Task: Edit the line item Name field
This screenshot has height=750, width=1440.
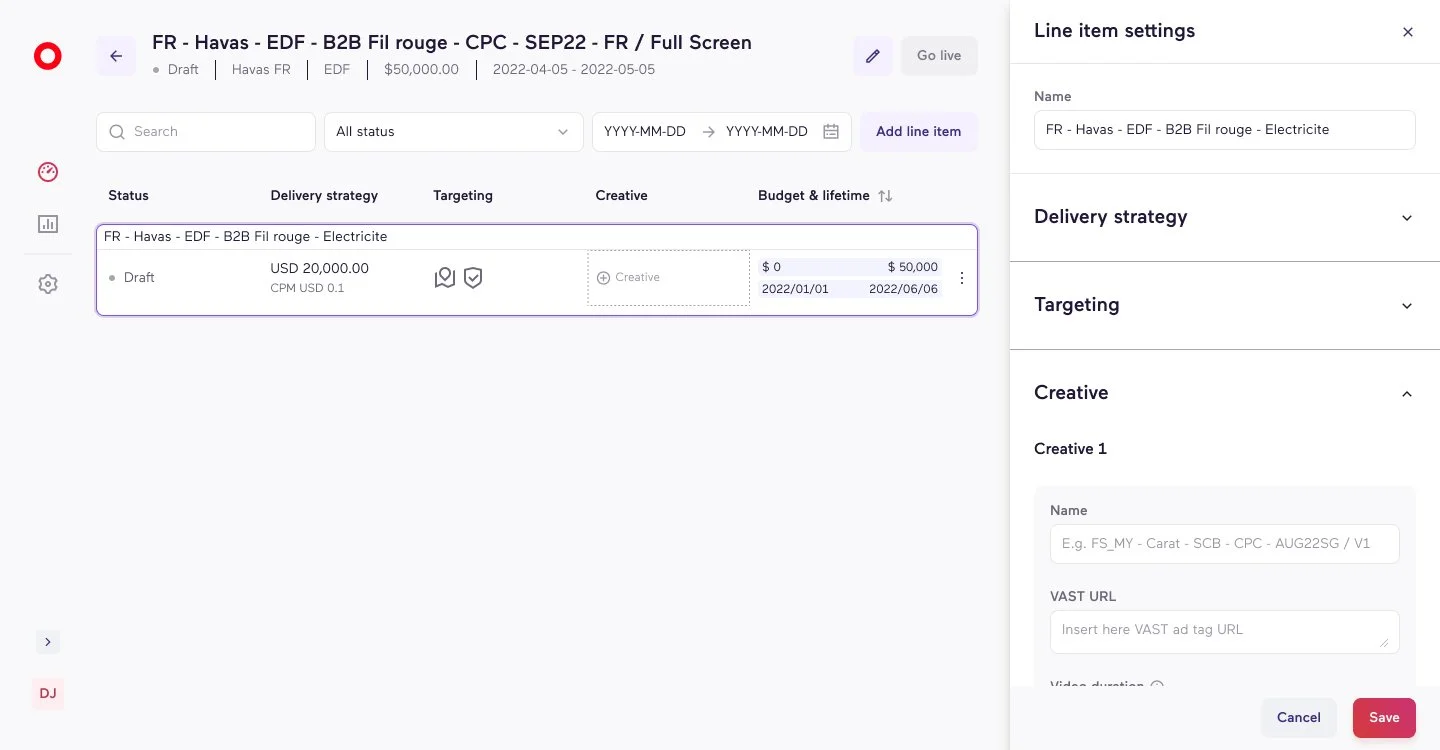Action: (1225, 130)
